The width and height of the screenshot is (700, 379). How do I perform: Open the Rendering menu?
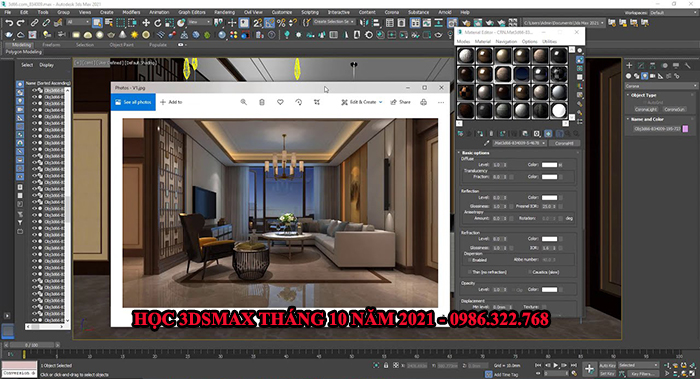224,12
